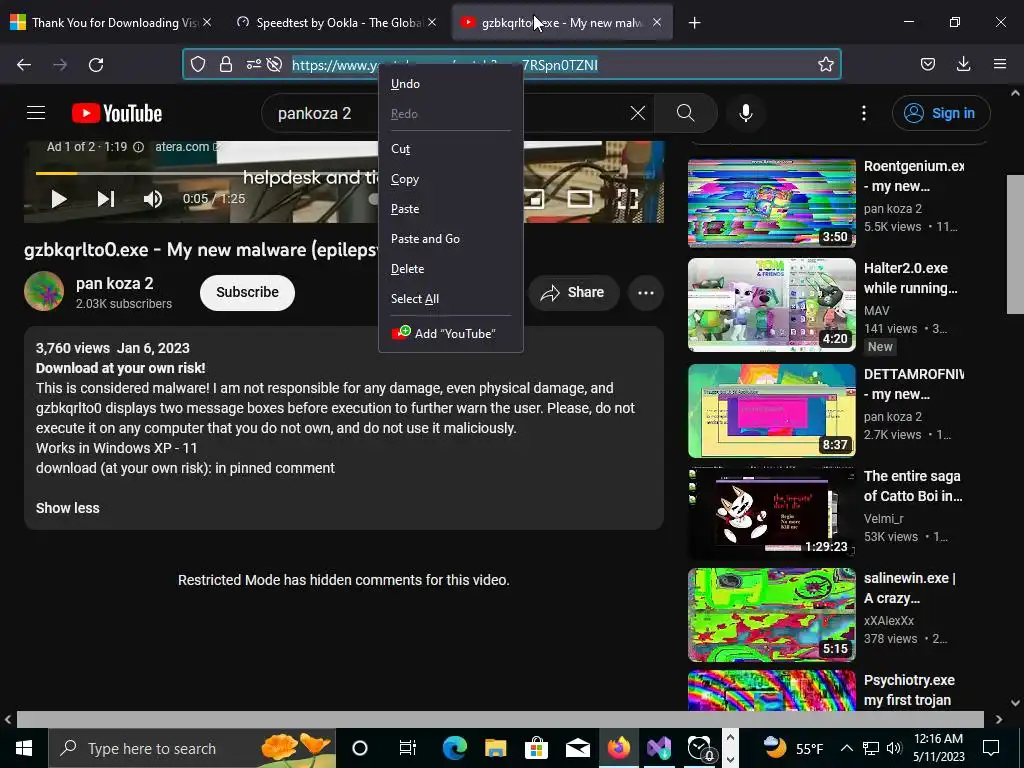Open the pan koza 2 channel name link

click(x=114, y=283)
